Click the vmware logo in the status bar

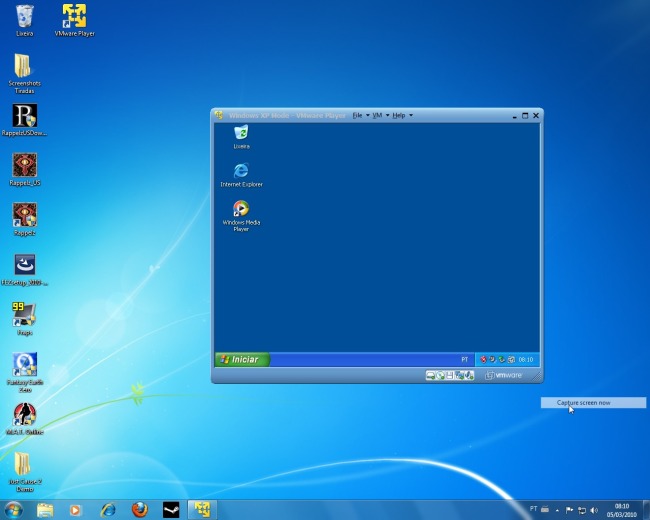click(x=504, y=375)
